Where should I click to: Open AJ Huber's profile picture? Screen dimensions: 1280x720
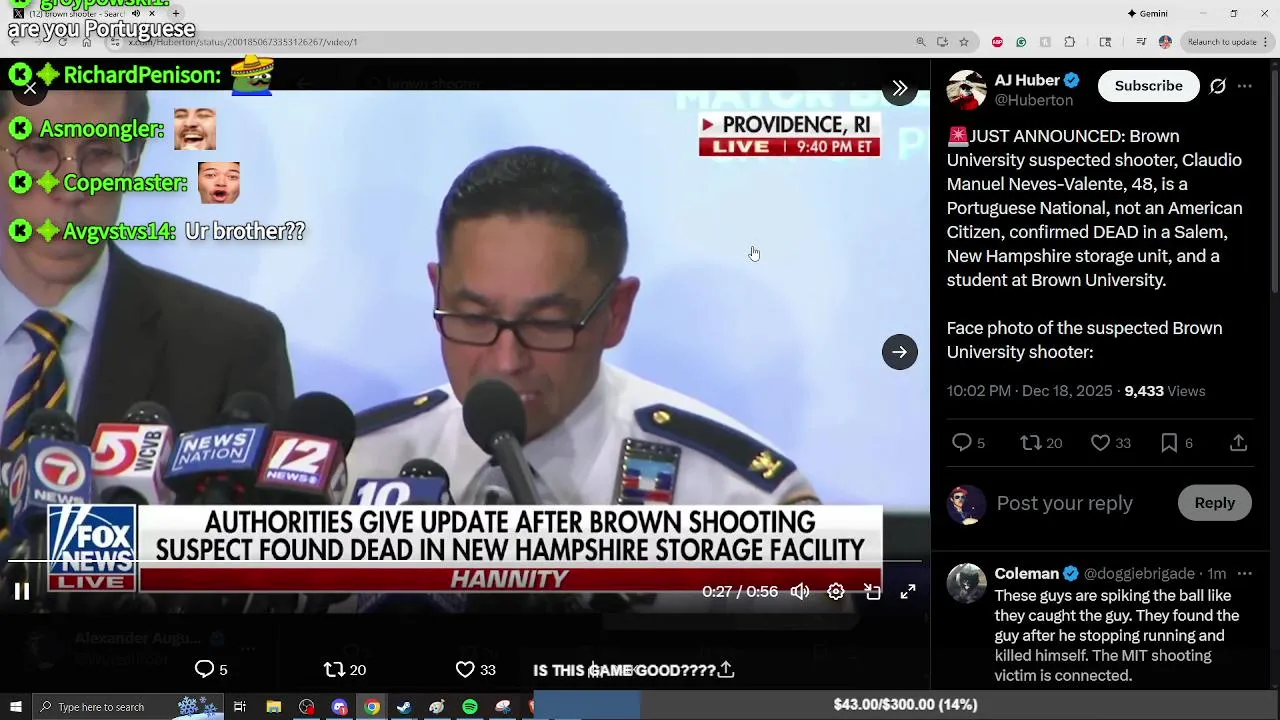click(966, 90)
